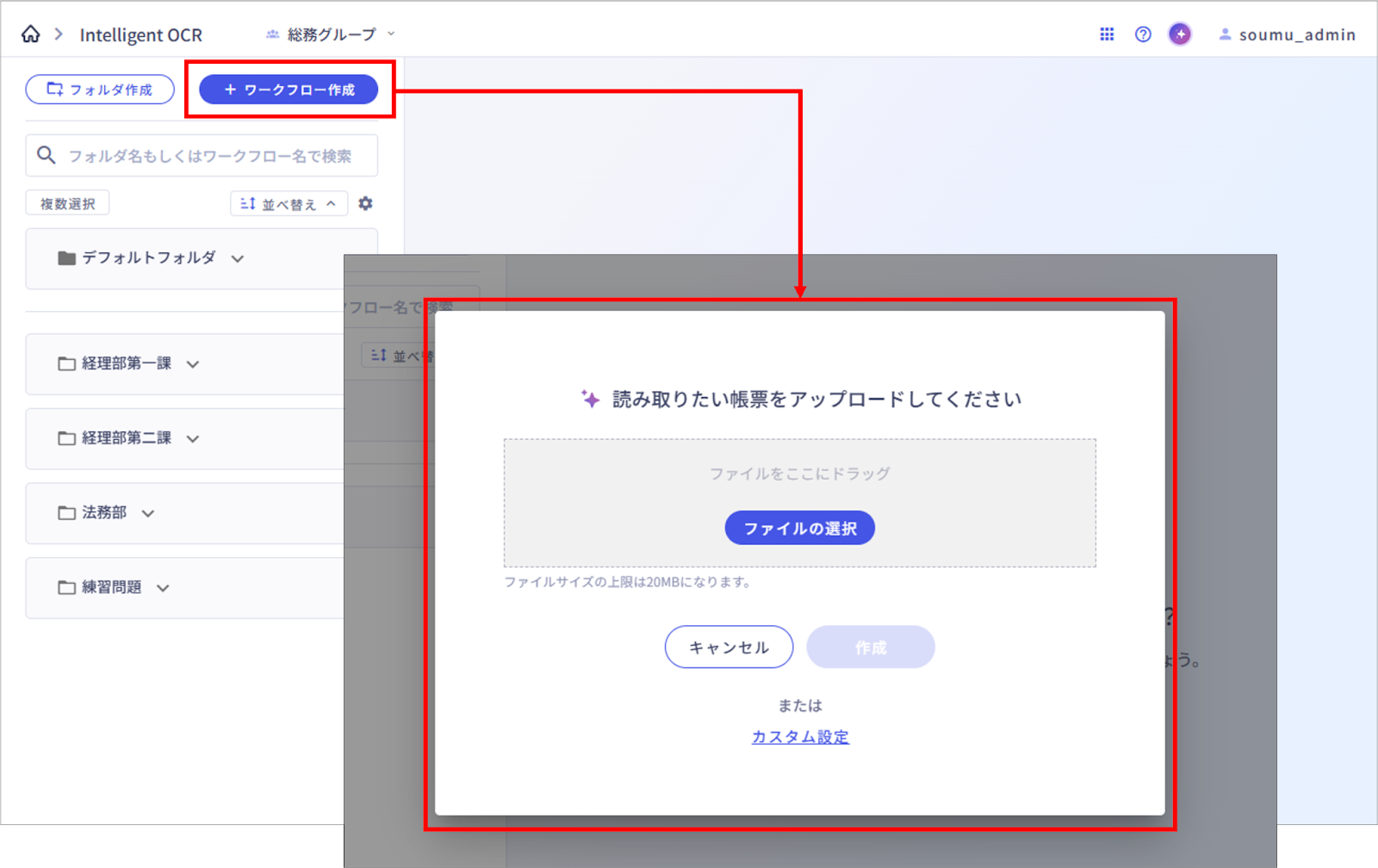
Task: Open folder display settings via the gear icon
Action: click(365, 203)
